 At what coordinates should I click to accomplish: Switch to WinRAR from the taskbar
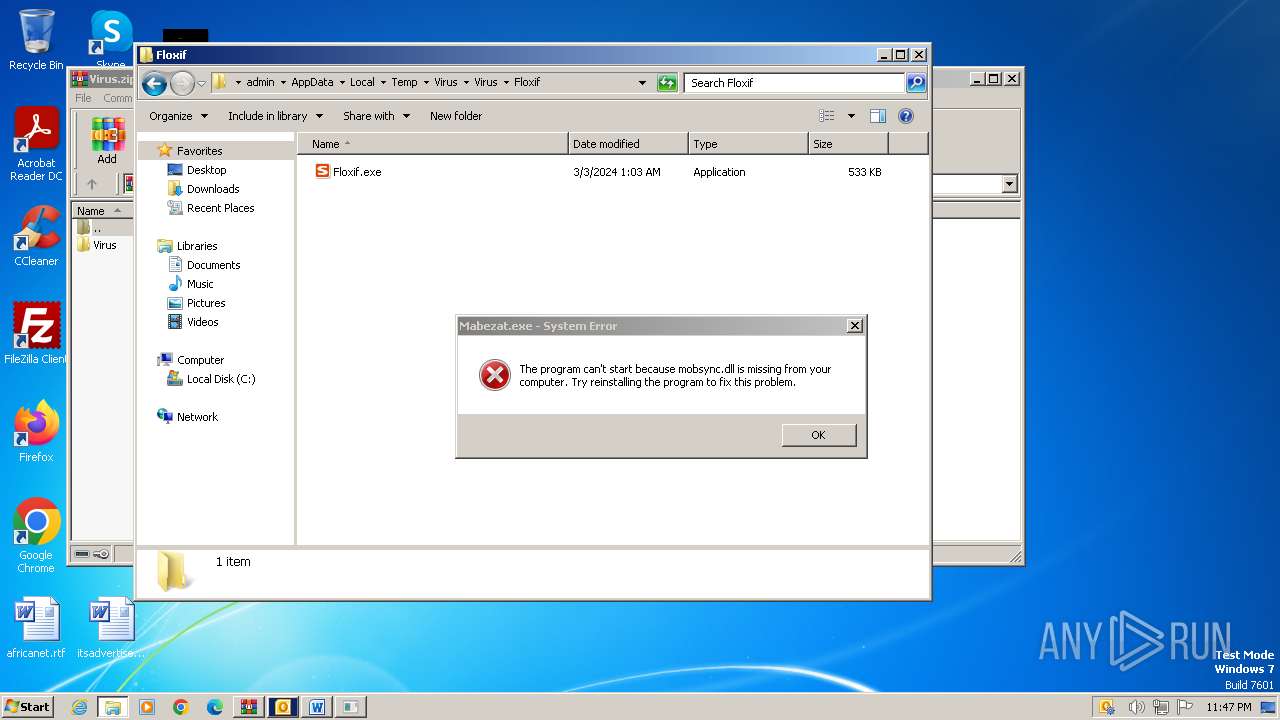tap(249, 707)
